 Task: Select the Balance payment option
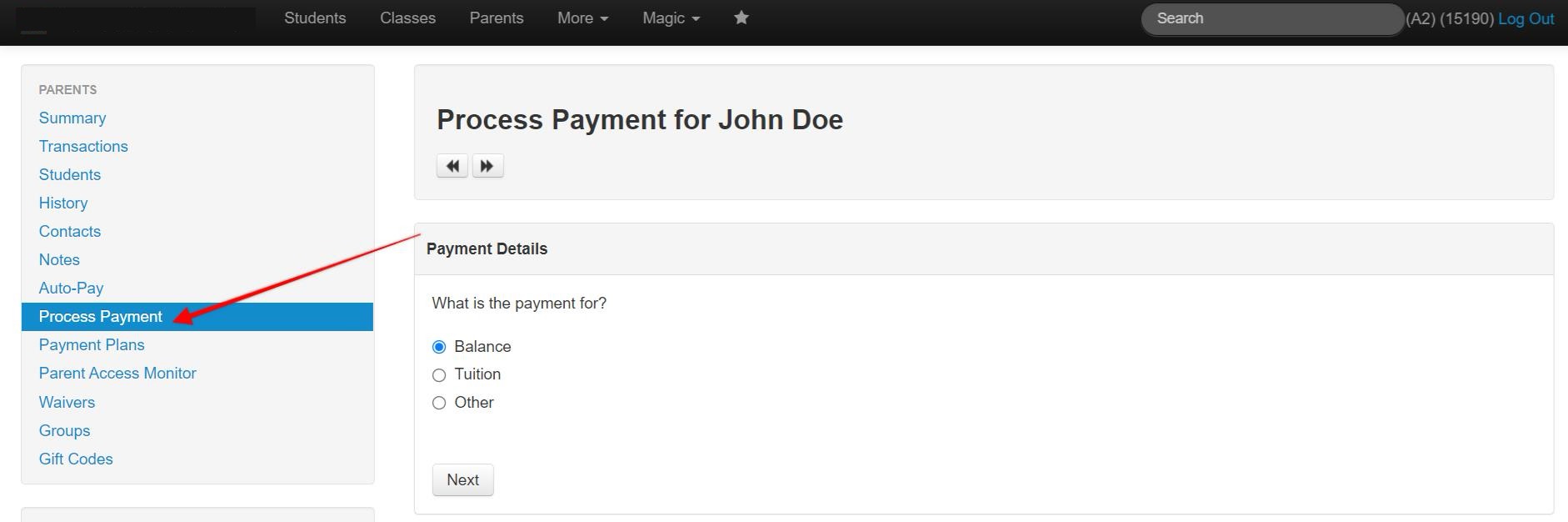pyautogui.click(x=439, y=347)
